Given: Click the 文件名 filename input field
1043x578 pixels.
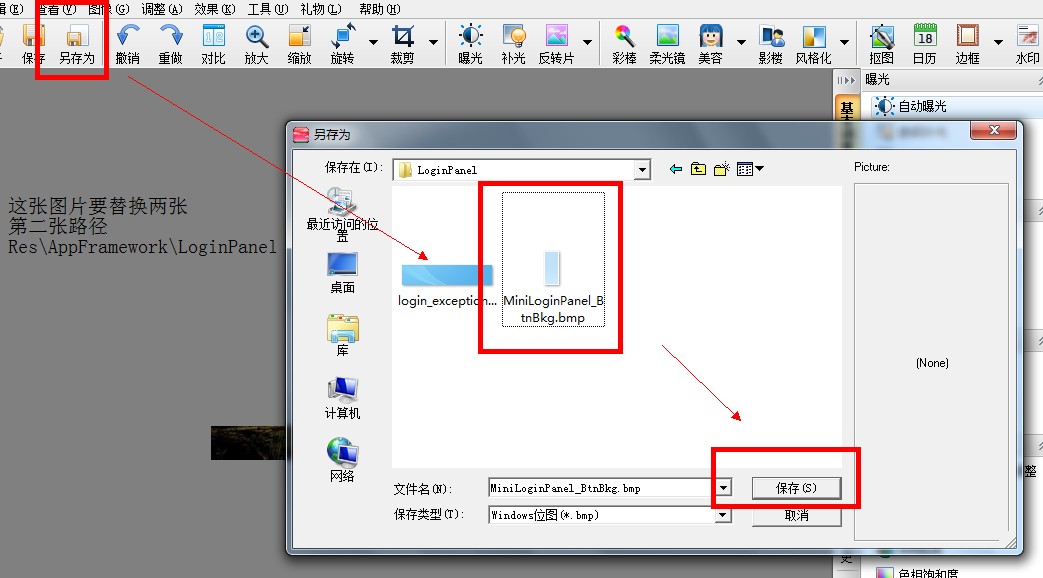Looking at the screenshot, I should (x=600, y=488).
